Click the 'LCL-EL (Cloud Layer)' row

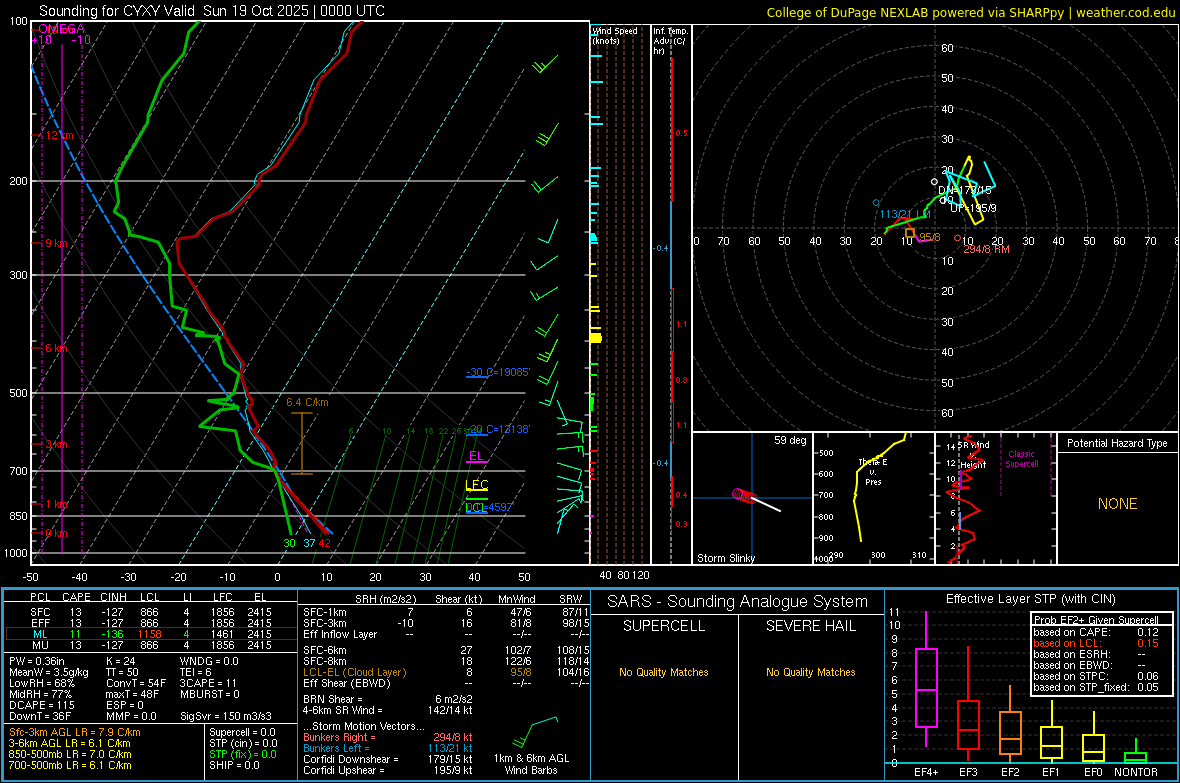(x=446, y=672)
